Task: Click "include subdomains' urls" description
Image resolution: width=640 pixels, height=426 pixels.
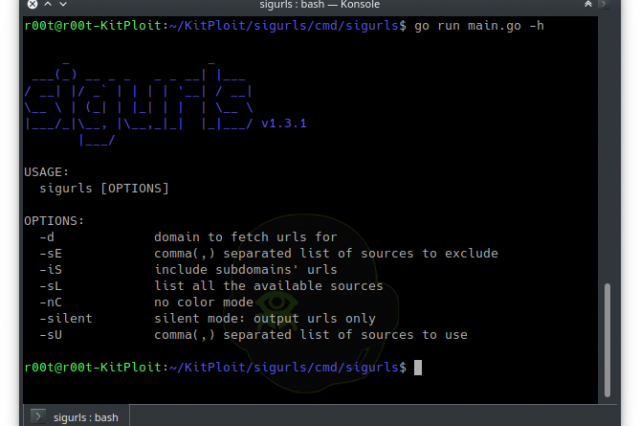Action: tap(246, 270)
